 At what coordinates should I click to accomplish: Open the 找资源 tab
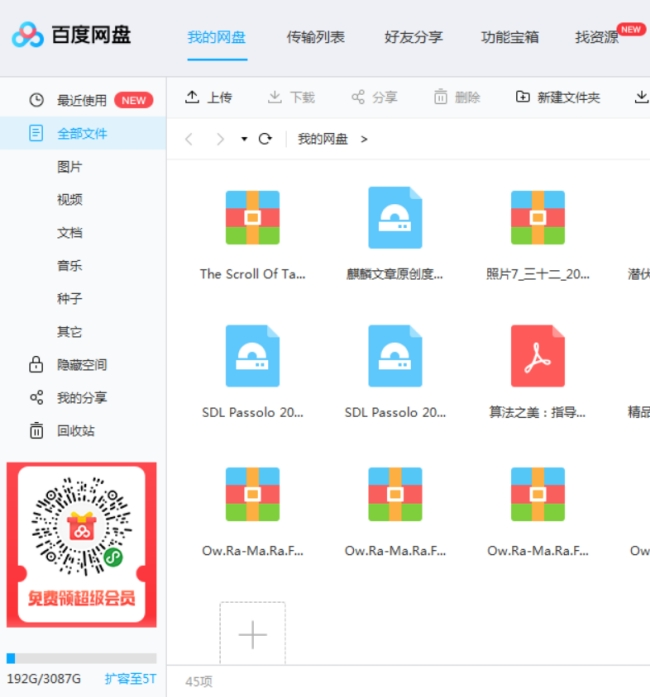(x=597, y=37)
